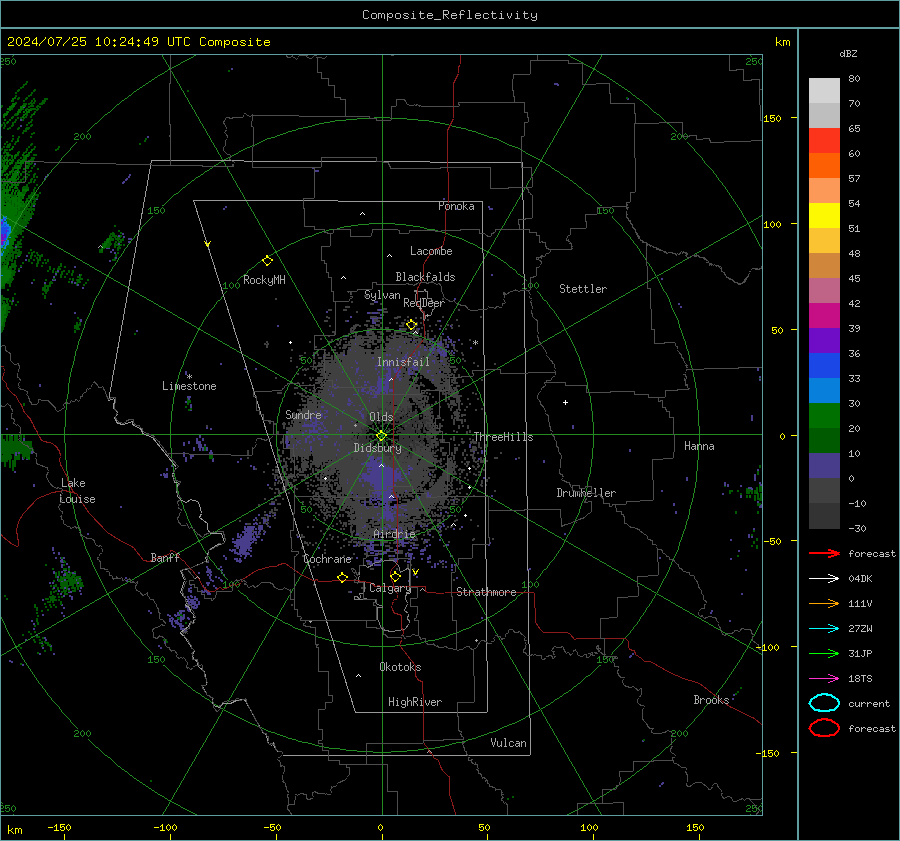900x841 pixels.
Task: Click the yellow diamond below Cochrane
Action: click(342, 577)
